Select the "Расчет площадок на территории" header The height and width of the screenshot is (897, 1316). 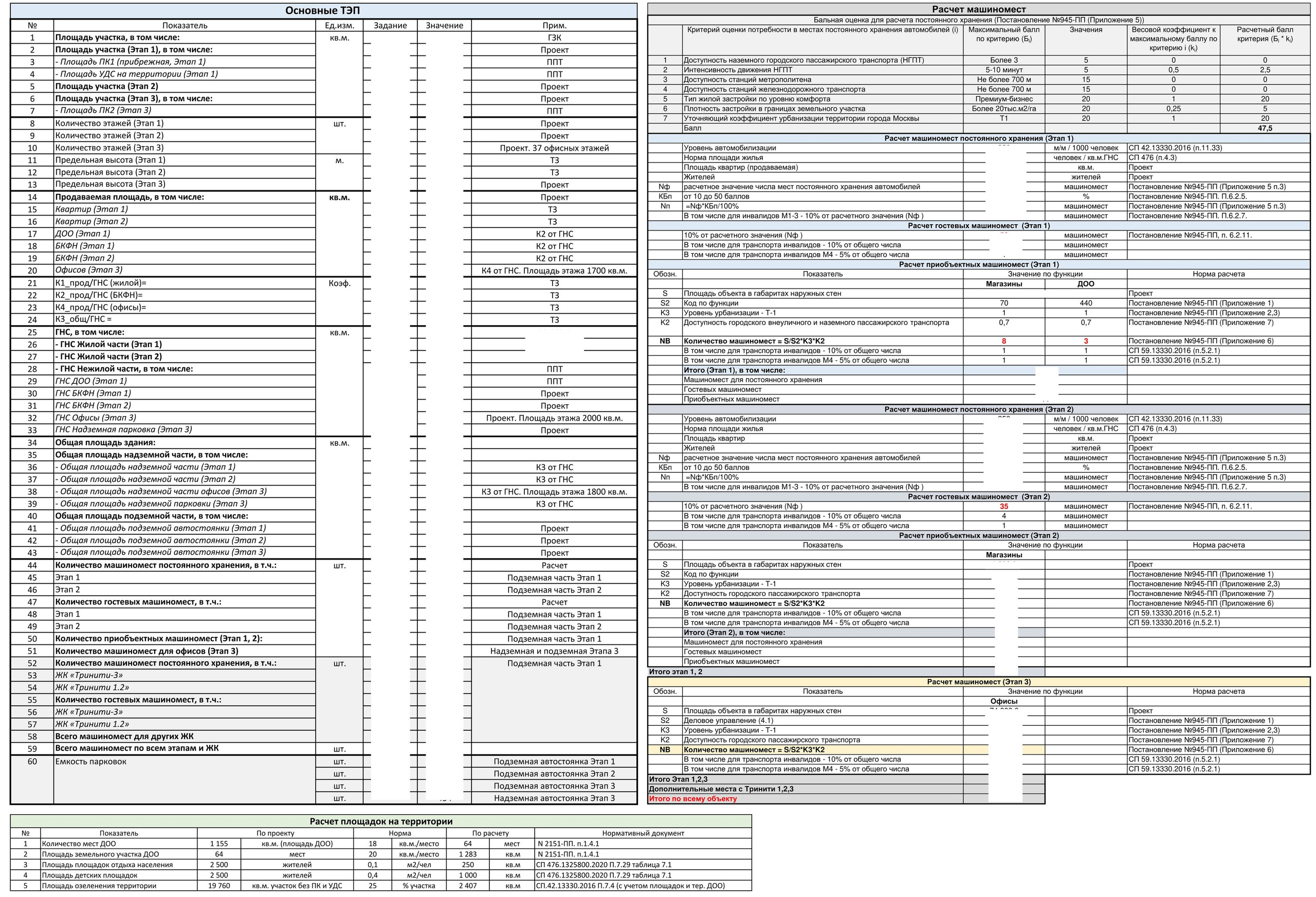[x=380, y=821]
